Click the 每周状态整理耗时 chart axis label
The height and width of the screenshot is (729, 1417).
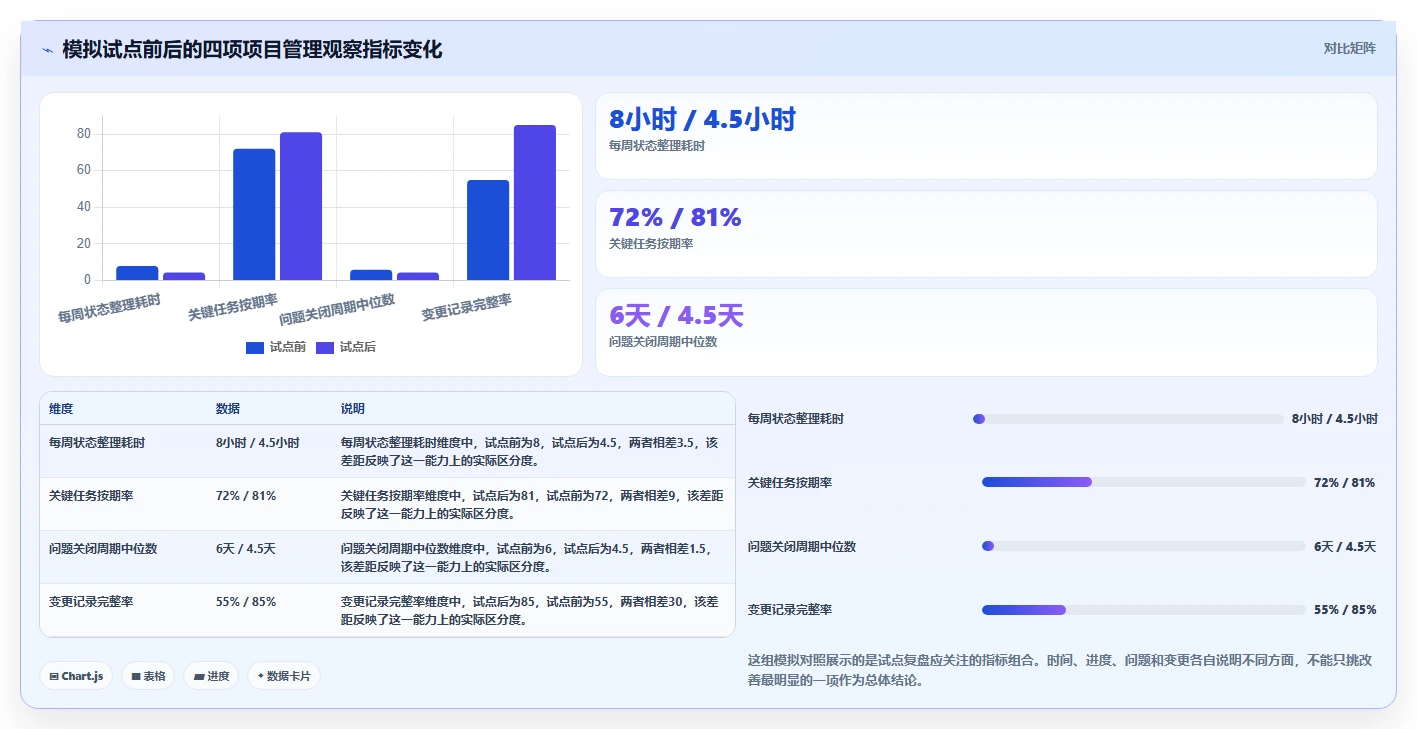109,308
